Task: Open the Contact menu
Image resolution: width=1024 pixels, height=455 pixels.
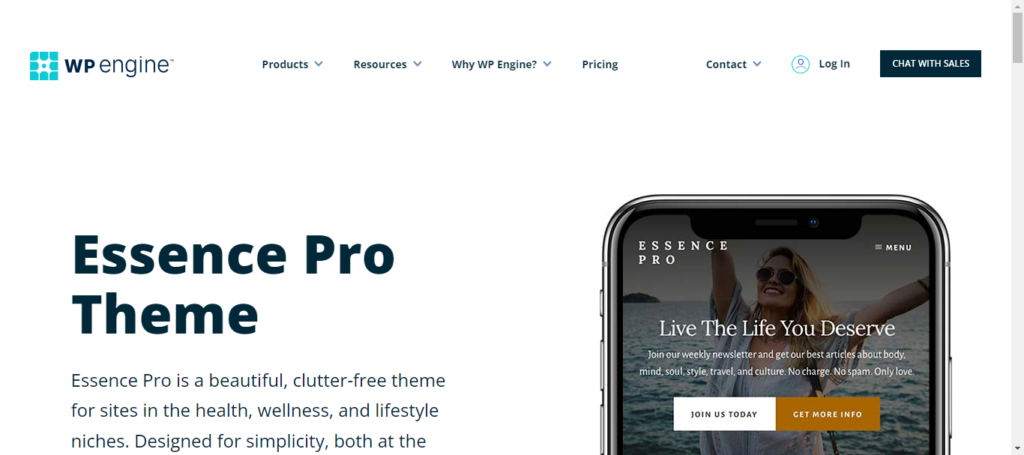Action: coord(726,64)
